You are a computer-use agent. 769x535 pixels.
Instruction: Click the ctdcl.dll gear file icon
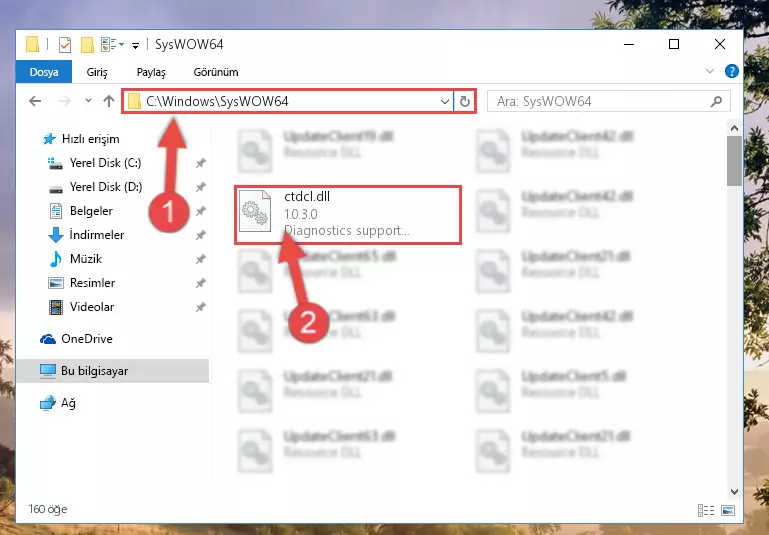[x=255, y=211]
